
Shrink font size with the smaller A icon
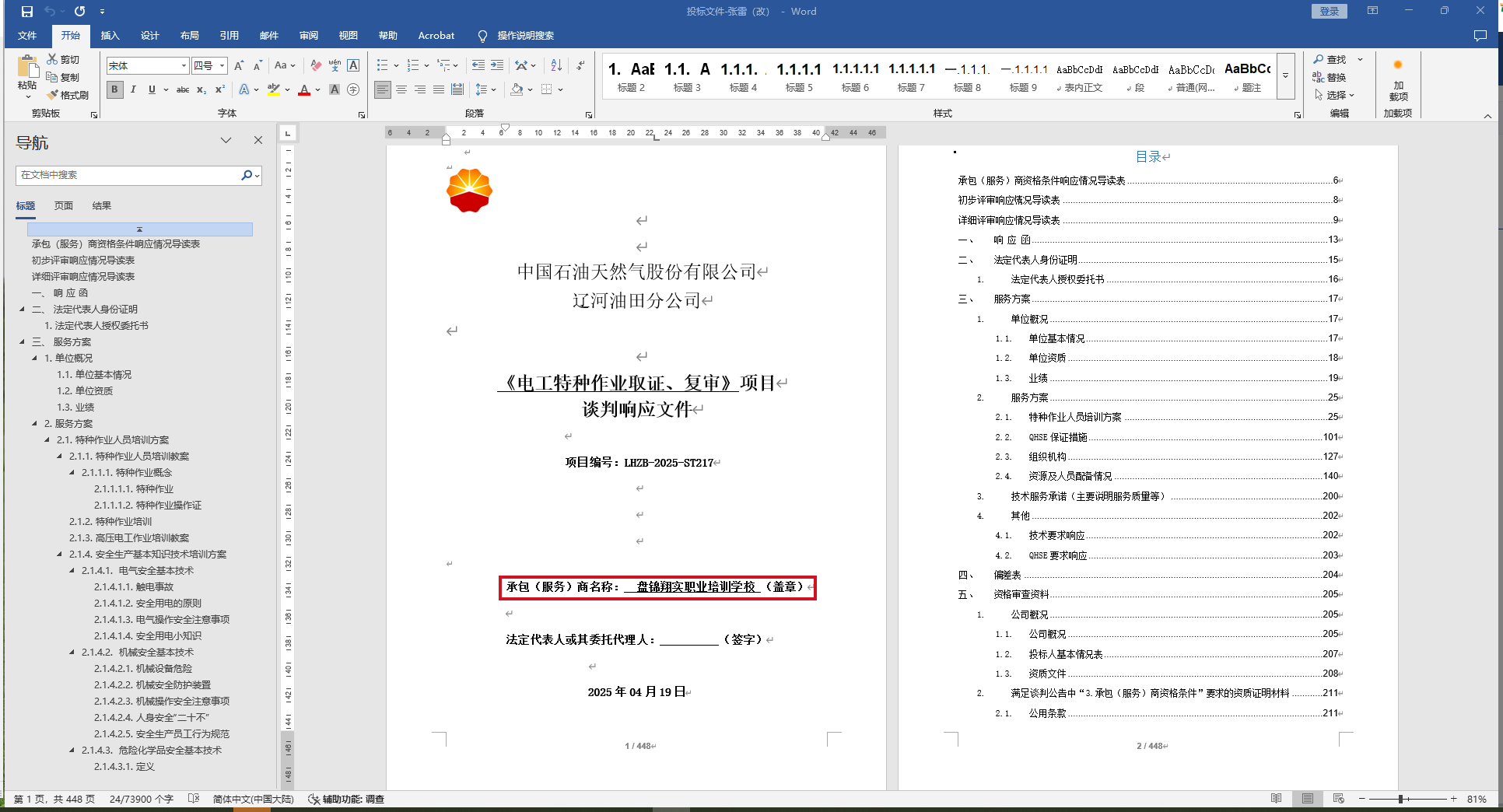point(258,66)
